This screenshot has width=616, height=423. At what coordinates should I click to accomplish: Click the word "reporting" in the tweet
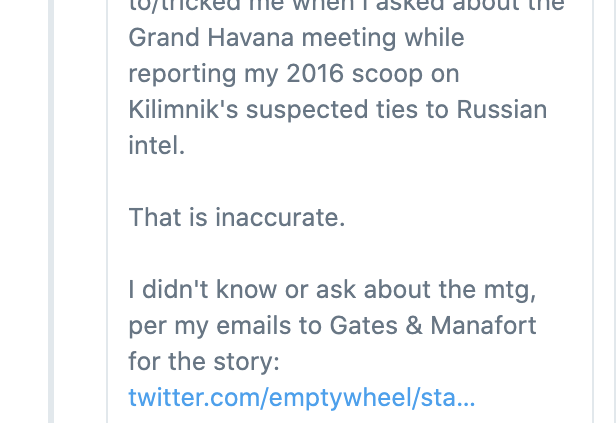[x=182, y=74]
